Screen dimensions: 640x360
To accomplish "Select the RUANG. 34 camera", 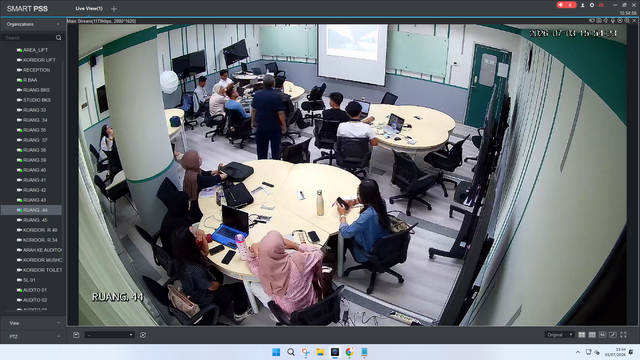I will tap(35, 120).
